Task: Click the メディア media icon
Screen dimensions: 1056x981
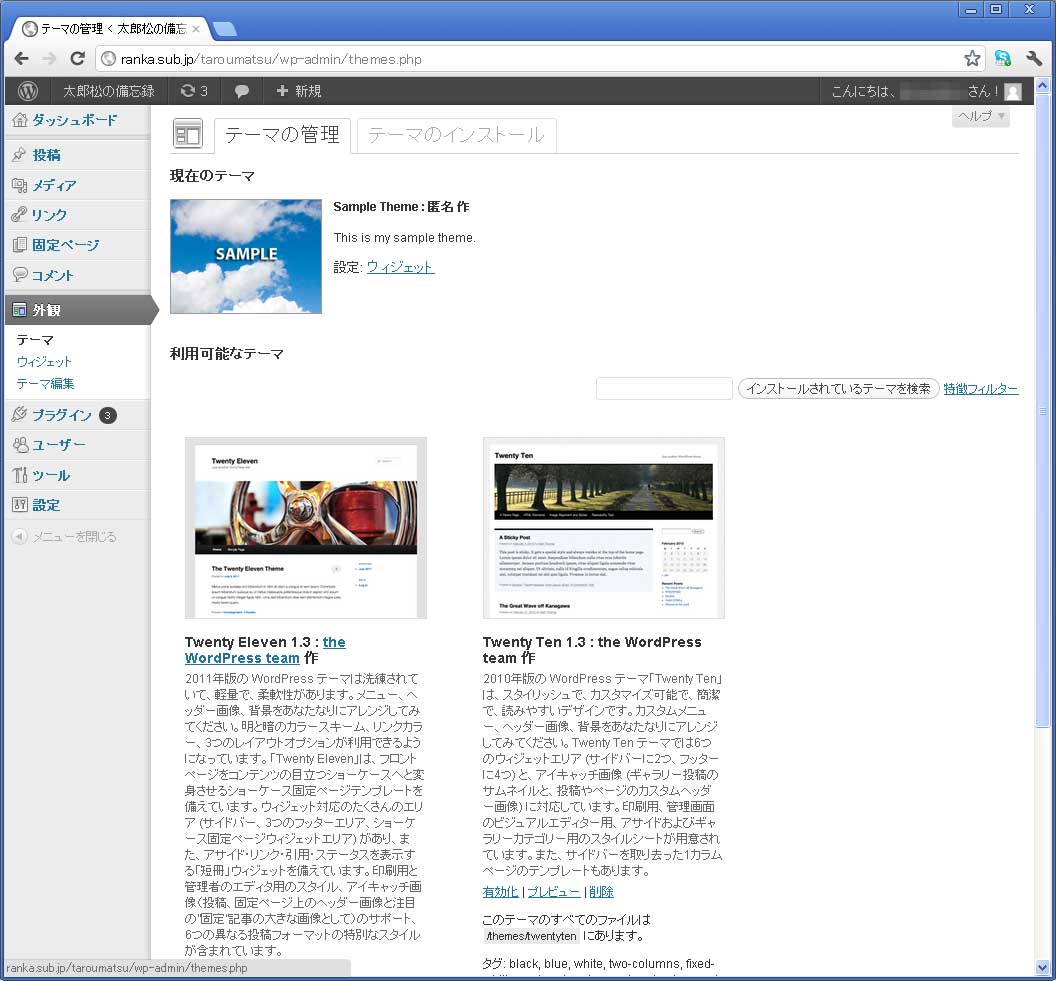Action: pyautogui.click(x=20, y=185)
